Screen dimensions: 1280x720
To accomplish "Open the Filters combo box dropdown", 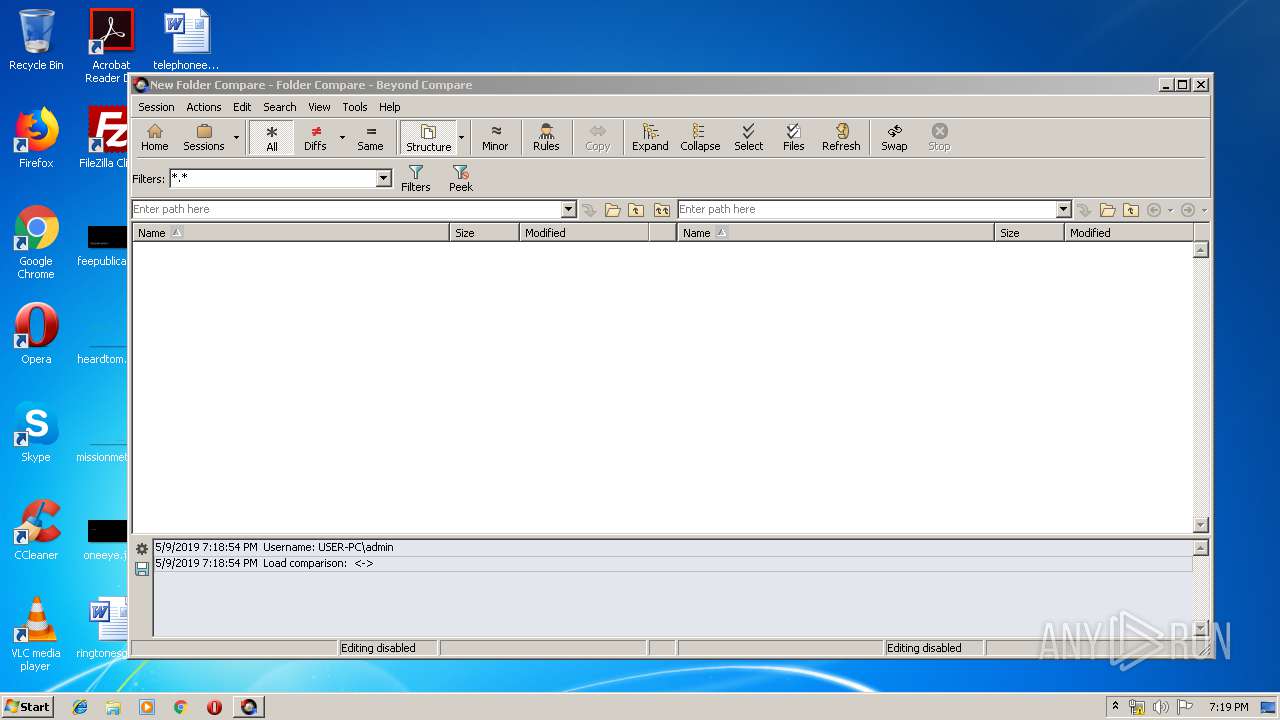I will tap(383, 178).
